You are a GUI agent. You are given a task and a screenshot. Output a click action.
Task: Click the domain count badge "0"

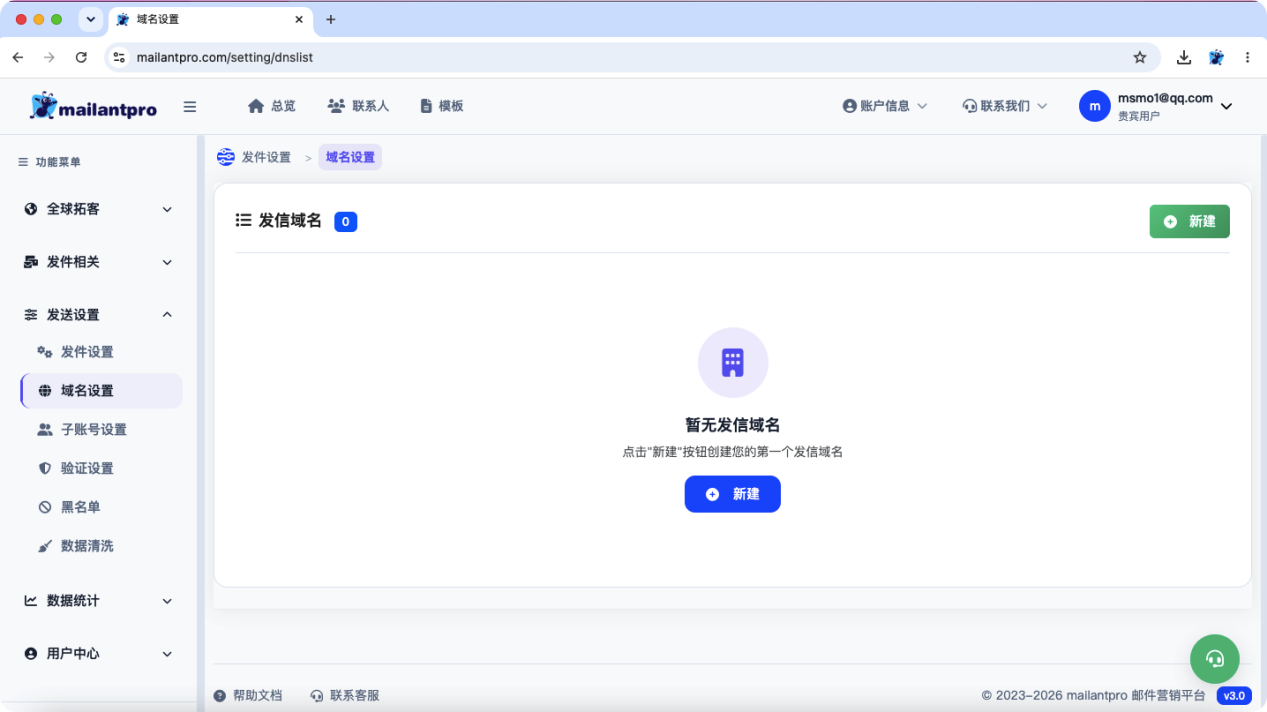tap(345, 222)
